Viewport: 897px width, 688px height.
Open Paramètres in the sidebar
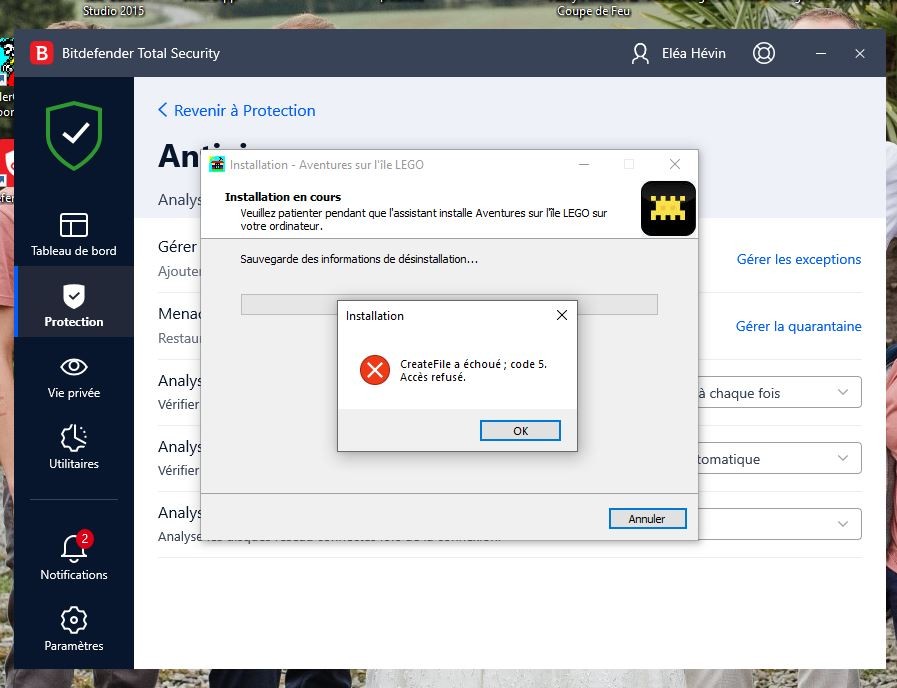pos(74,629)
